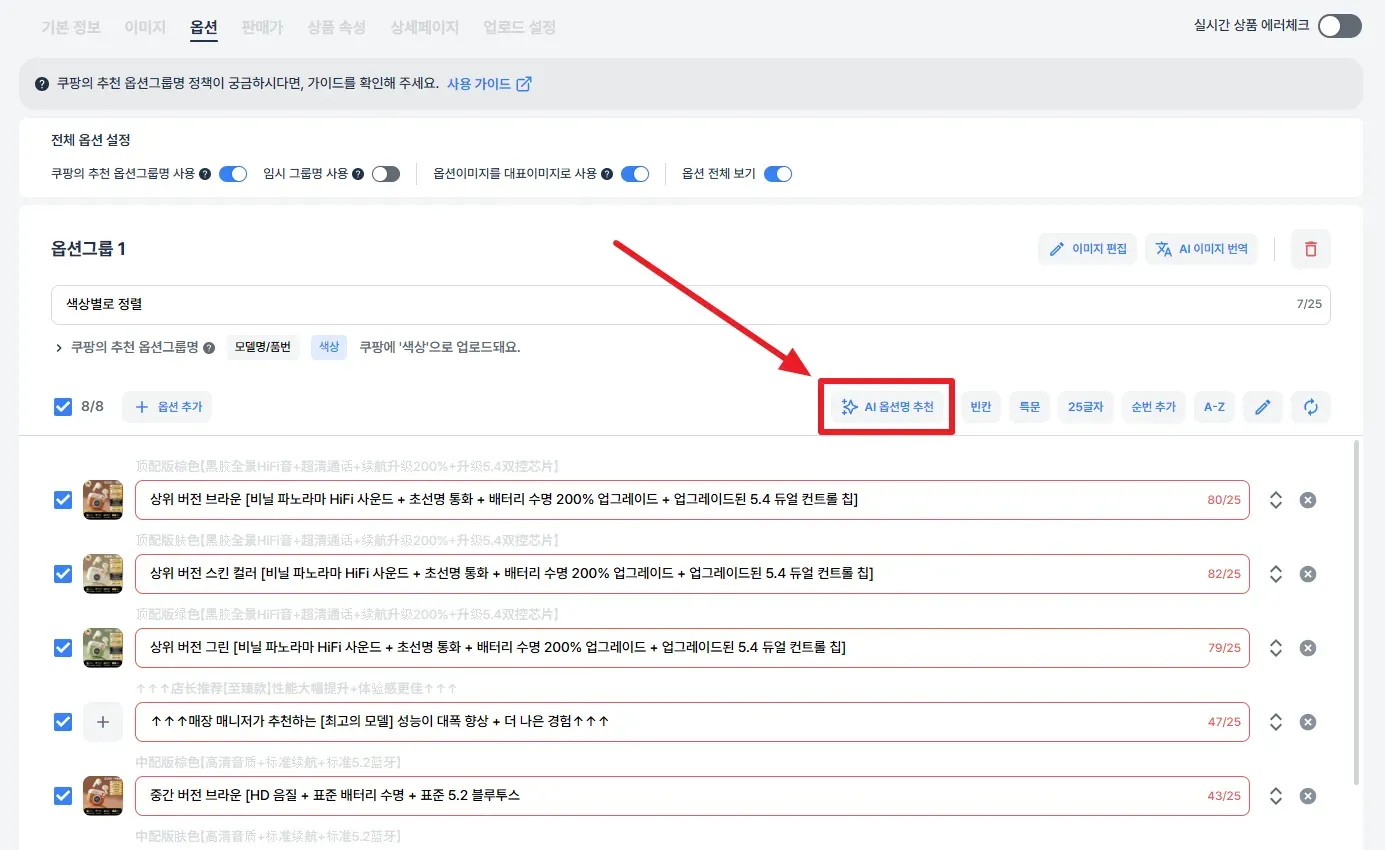Open thumbnail of 상위 버전 브라운 option

tap(103, 500)
